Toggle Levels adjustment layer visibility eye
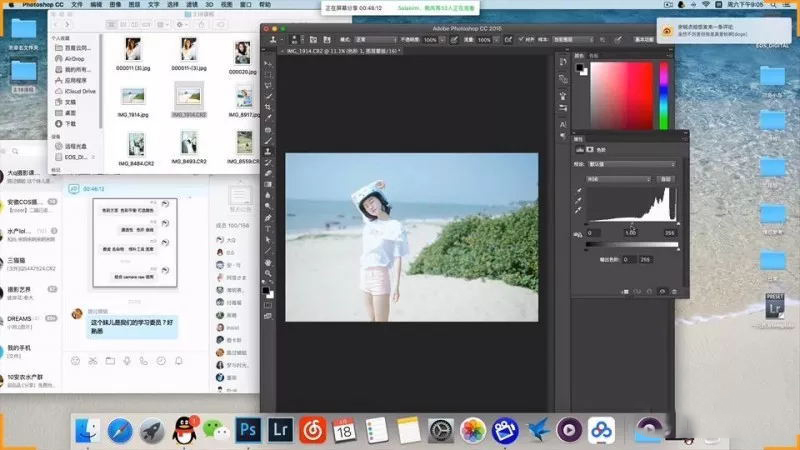Screen dimensions: 800x450 (662, 291)
